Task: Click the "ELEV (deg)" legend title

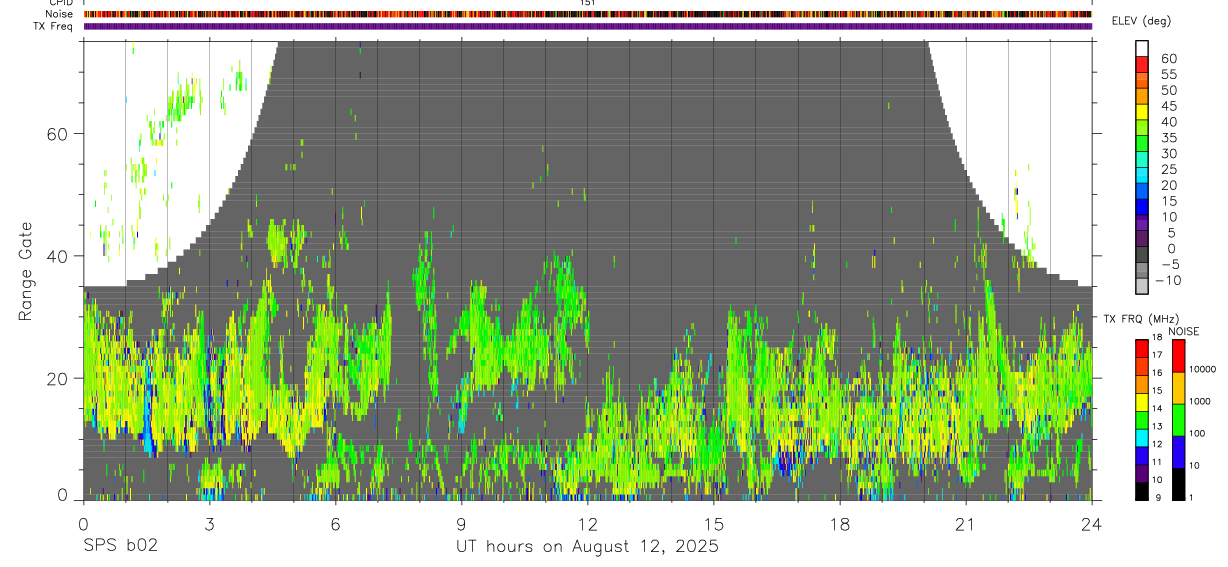Action: [1141, 21]
